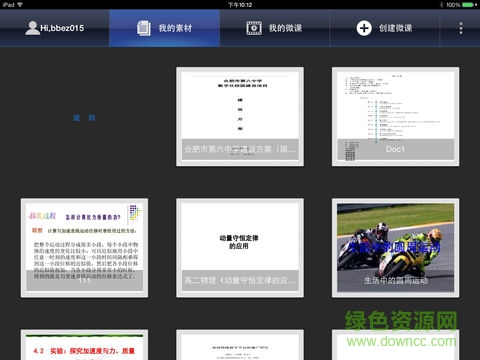Open the 合肥市第六中学建设方案 document thumbnail
This screenshot has height=360, width=480.
click(x=240, y=117)
